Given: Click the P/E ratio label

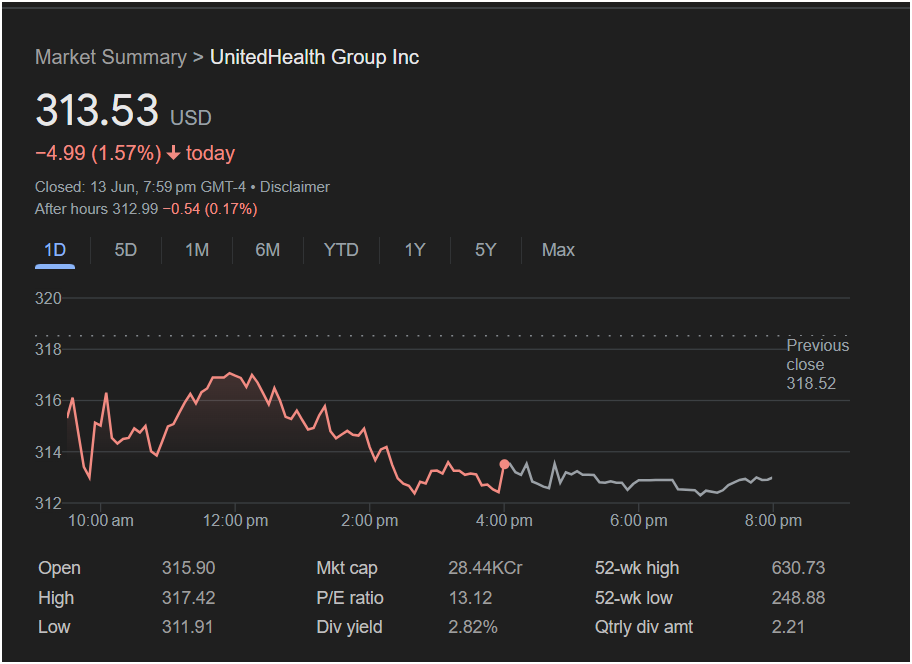Looking at the screenshot, I should tap(350, 598).
